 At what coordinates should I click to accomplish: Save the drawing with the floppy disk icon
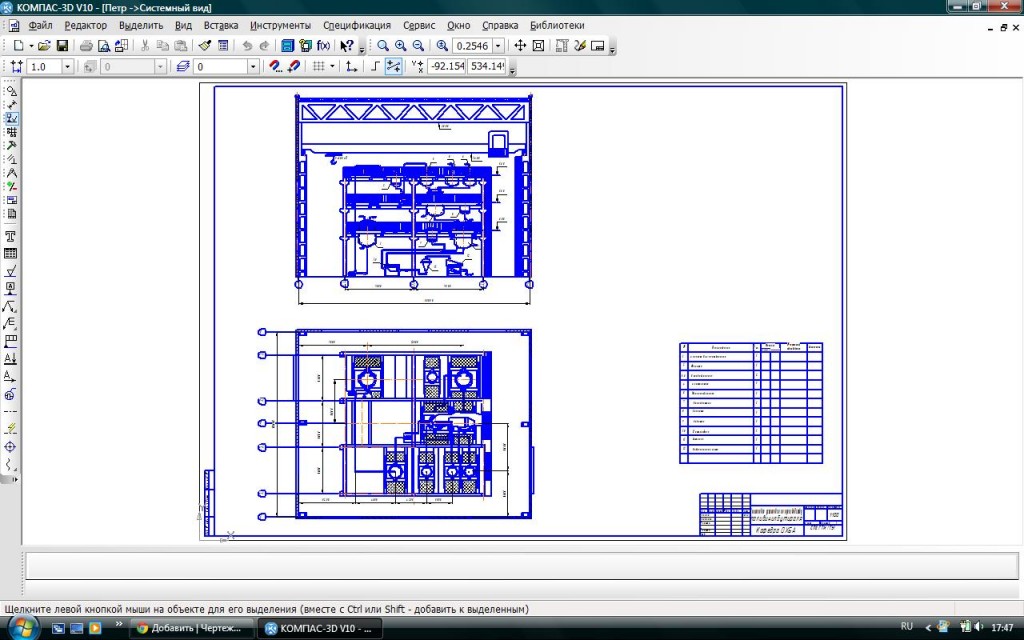[62, 46]
